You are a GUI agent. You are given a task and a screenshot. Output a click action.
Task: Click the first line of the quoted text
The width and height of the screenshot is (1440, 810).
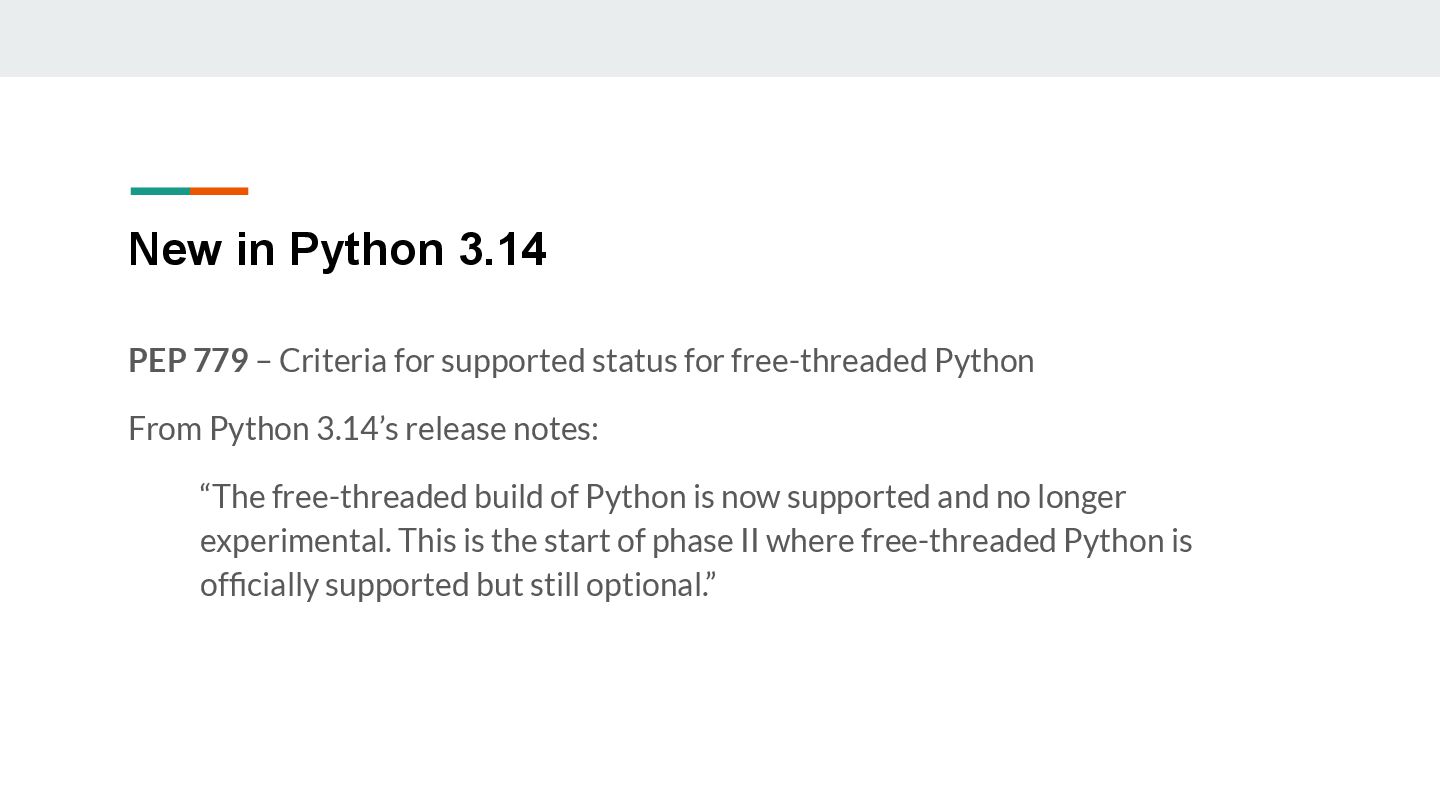point(662,497)
